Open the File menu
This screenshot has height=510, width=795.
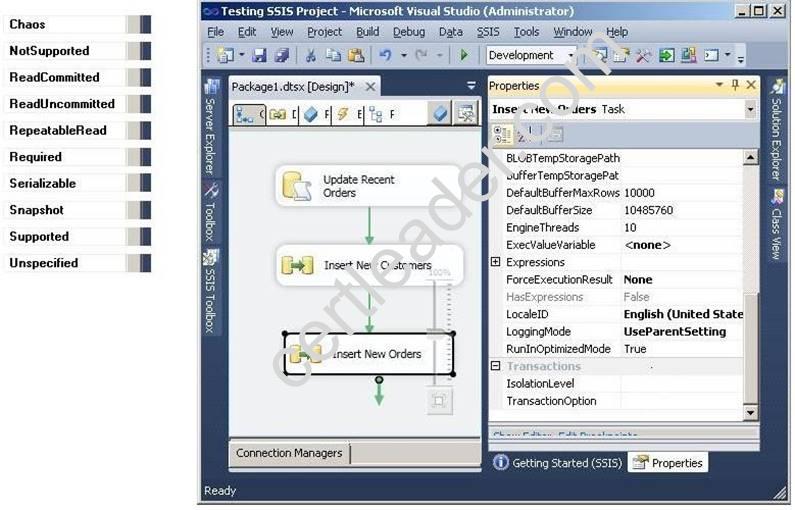pyautogui.click(x=215, y=32)
